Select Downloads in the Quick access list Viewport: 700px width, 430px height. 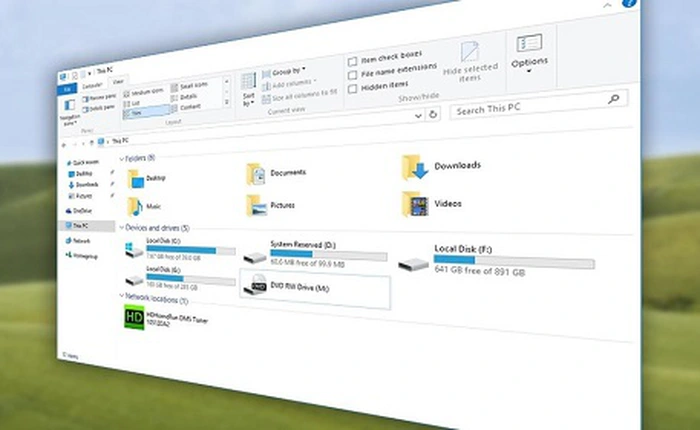click(83, 185)
